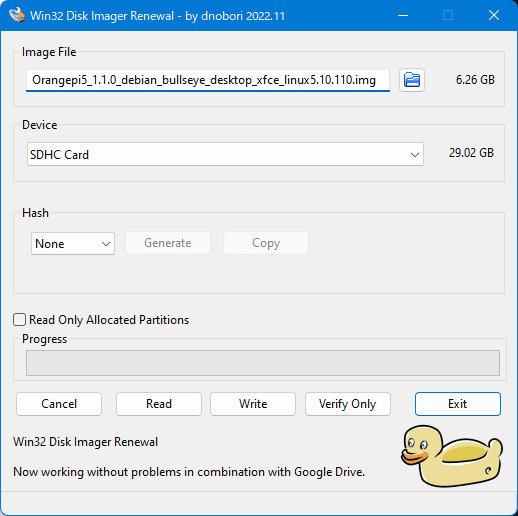Viewport: 518px width, 516px height.
Task: Click the yellow duck mascot image
Action: 452,456
